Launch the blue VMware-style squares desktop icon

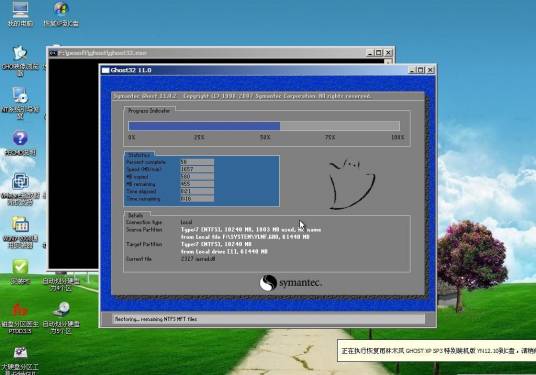click(20, 189)
